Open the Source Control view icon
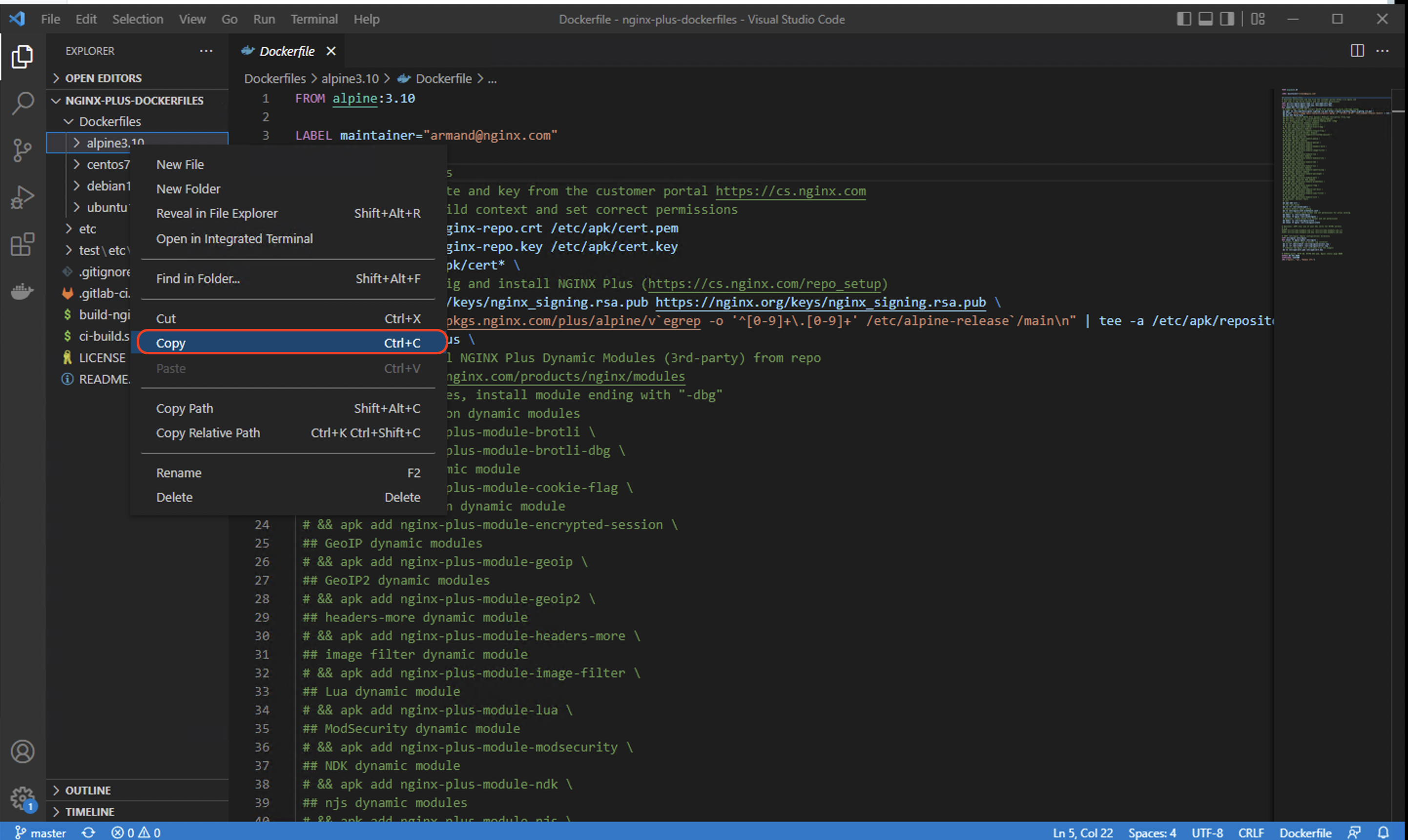This screenshot has width=1408, height=840. 22,150
